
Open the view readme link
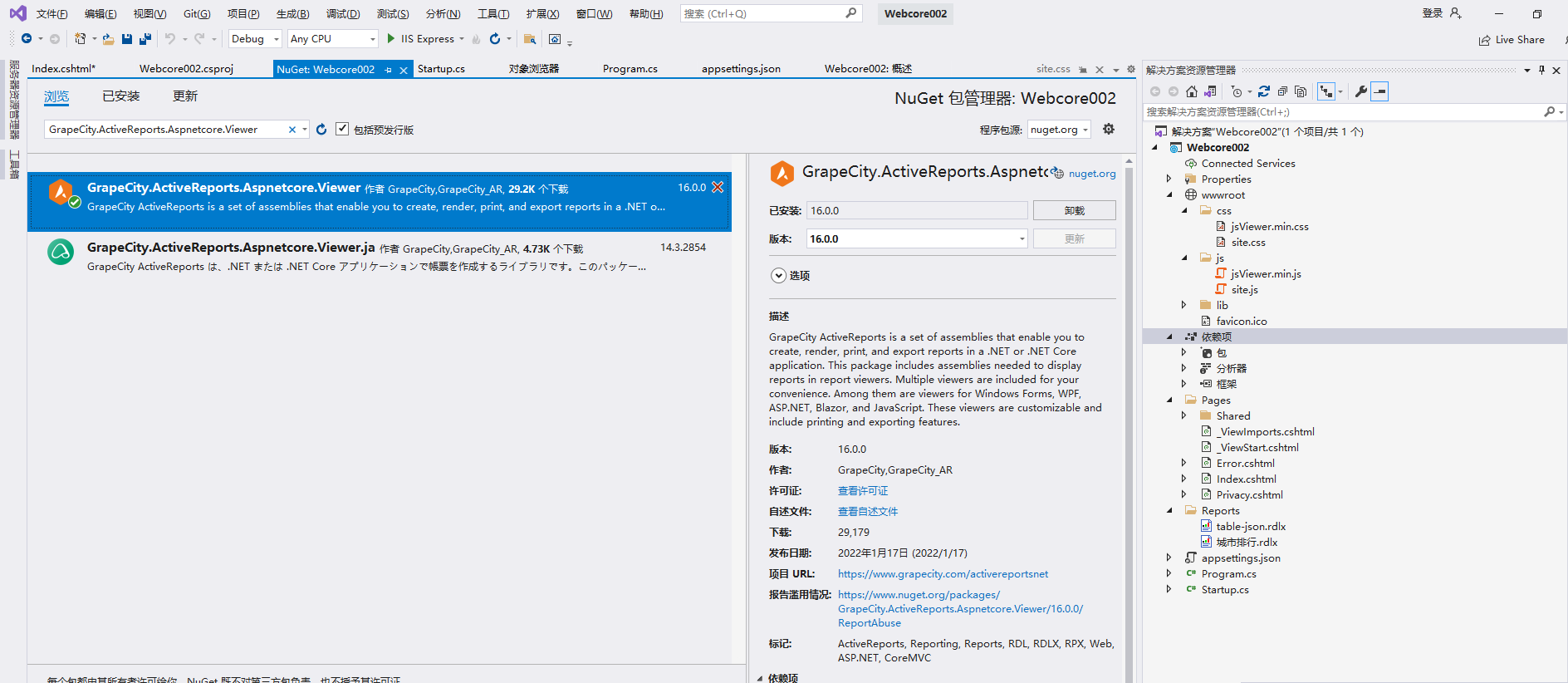(x=868, y=512)
